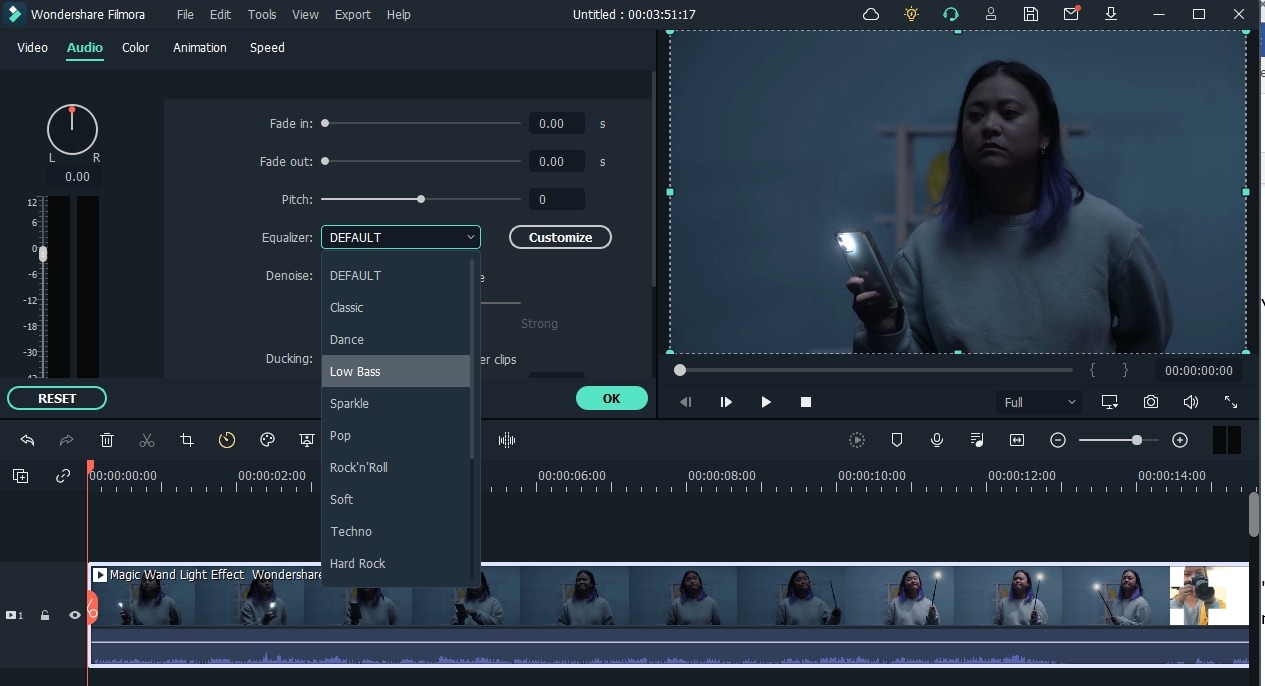Open the crop and zoom tool

click(x=187, y=440)
